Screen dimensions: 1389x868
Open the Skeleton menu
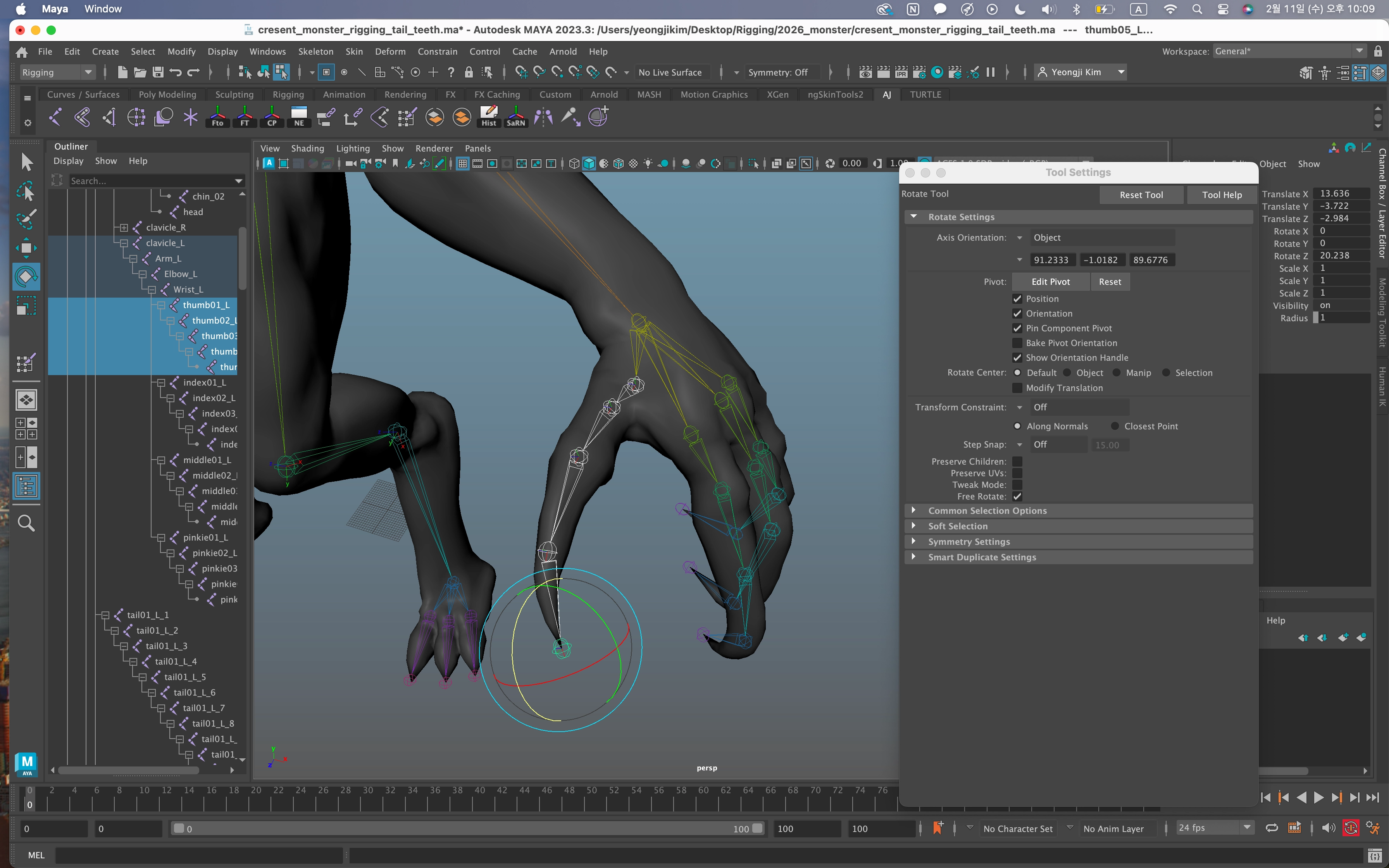click(x=315, y=52)
